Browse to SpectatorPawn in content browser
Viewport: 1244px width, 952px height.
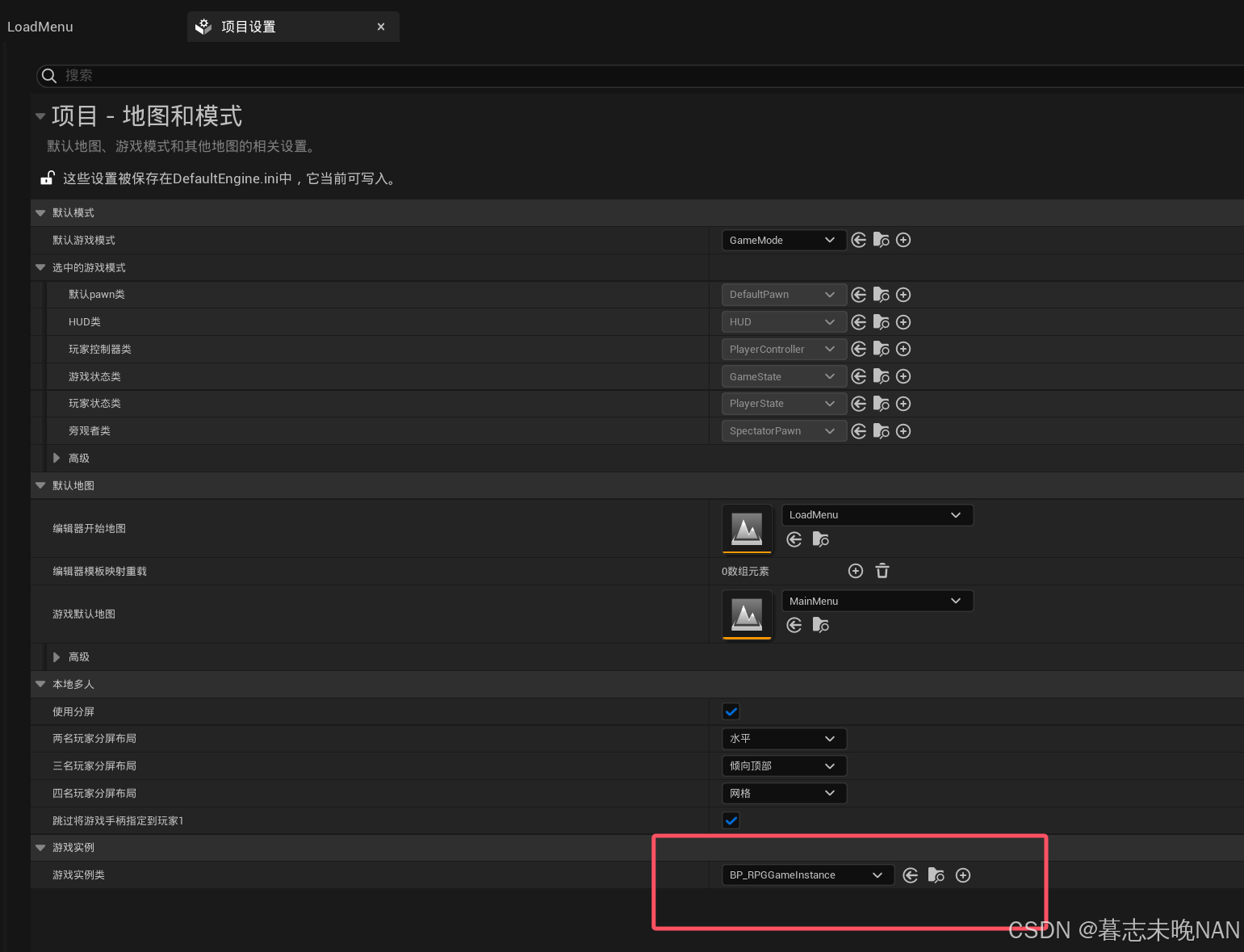click(x=882, y=431)
